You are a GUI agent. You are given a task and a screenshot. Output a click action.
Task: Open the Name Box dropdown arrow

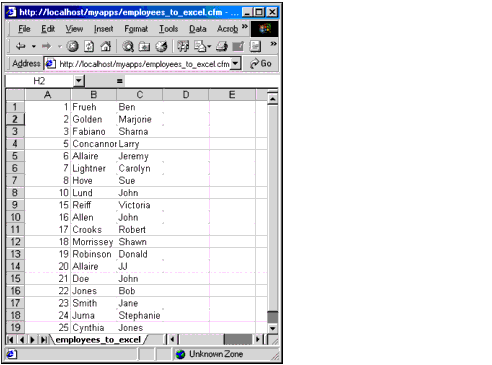pyautogui.click(x=79, y=81)
